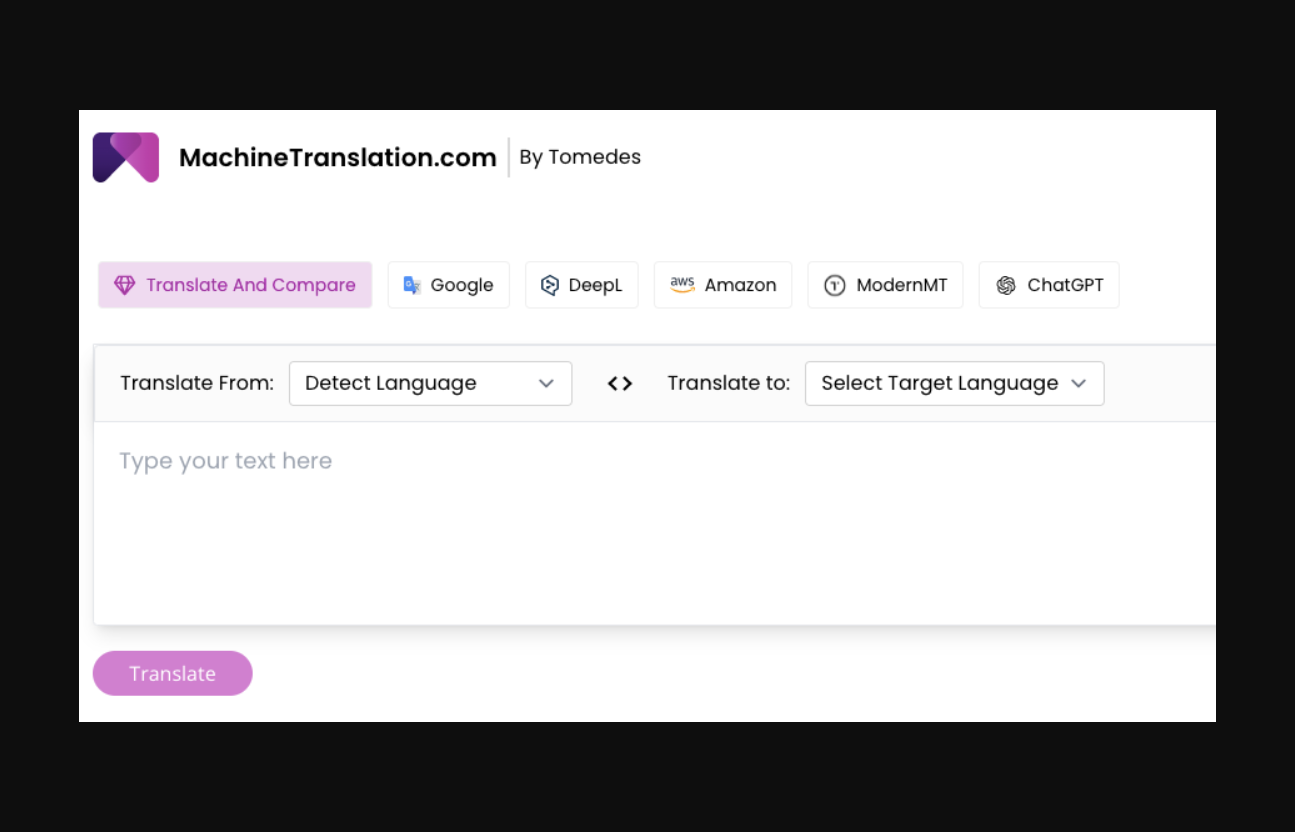Click the ChatGPT knot logo icon
Viewport: 1295px width, 832px height.
click(1006, 286)
